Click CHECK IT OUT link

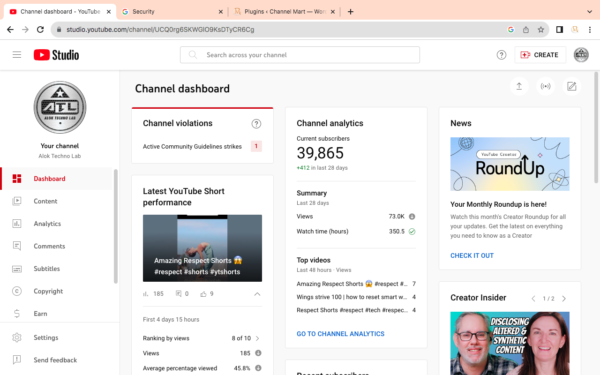click(472, 256)
